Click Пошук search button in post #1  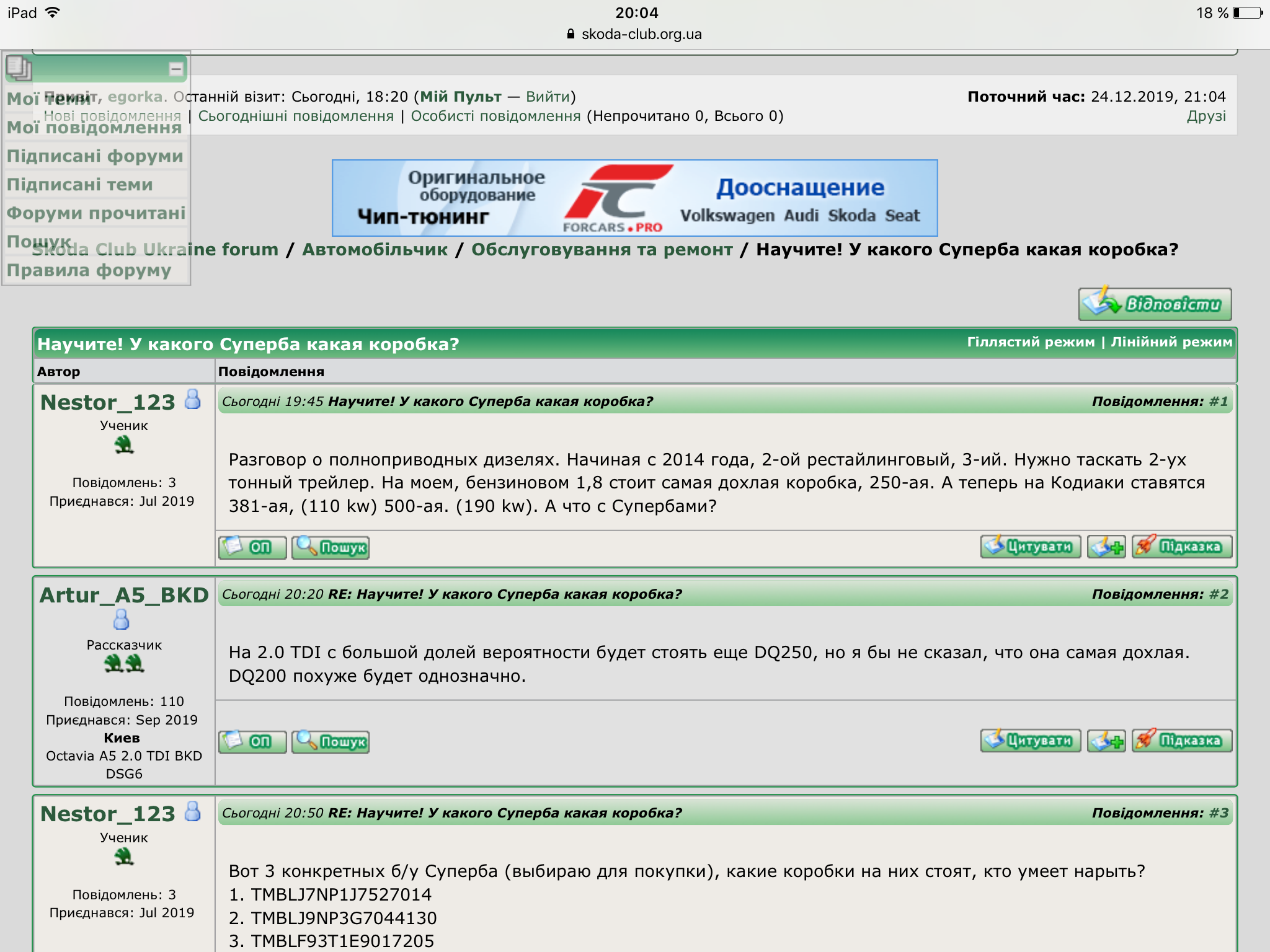pos(331,547)
